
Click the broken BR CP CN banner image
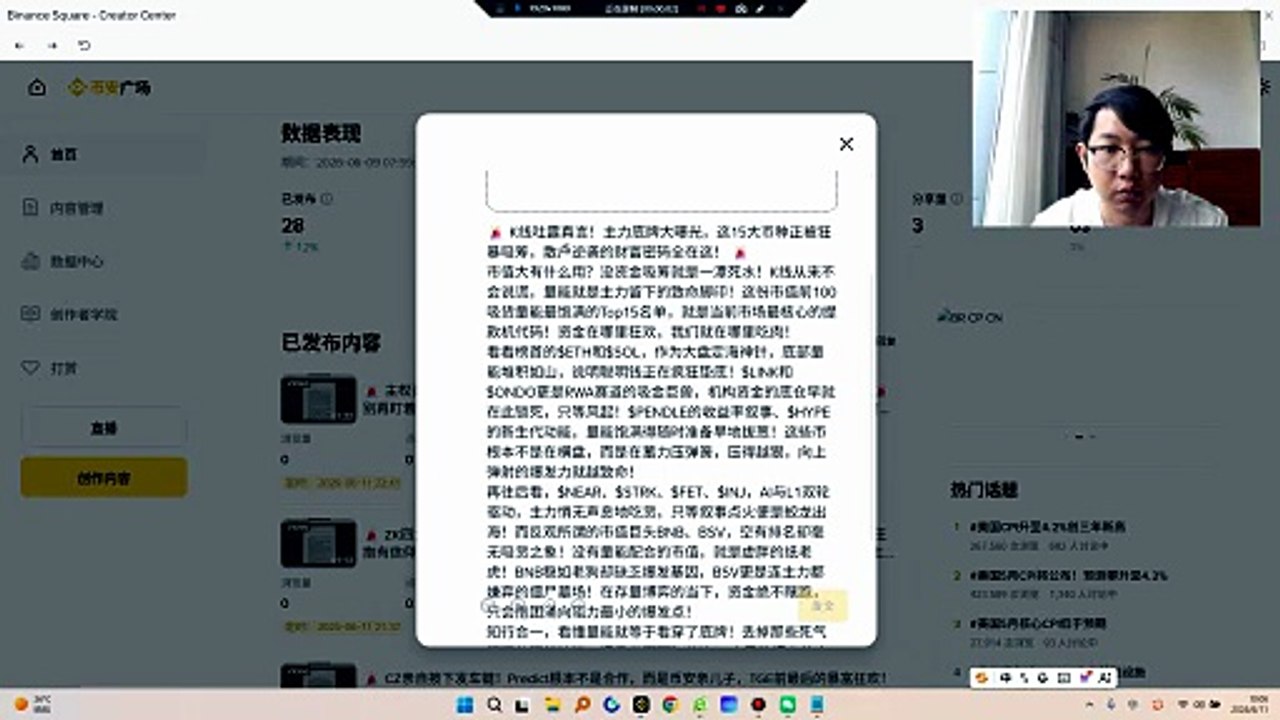(970, 317)
